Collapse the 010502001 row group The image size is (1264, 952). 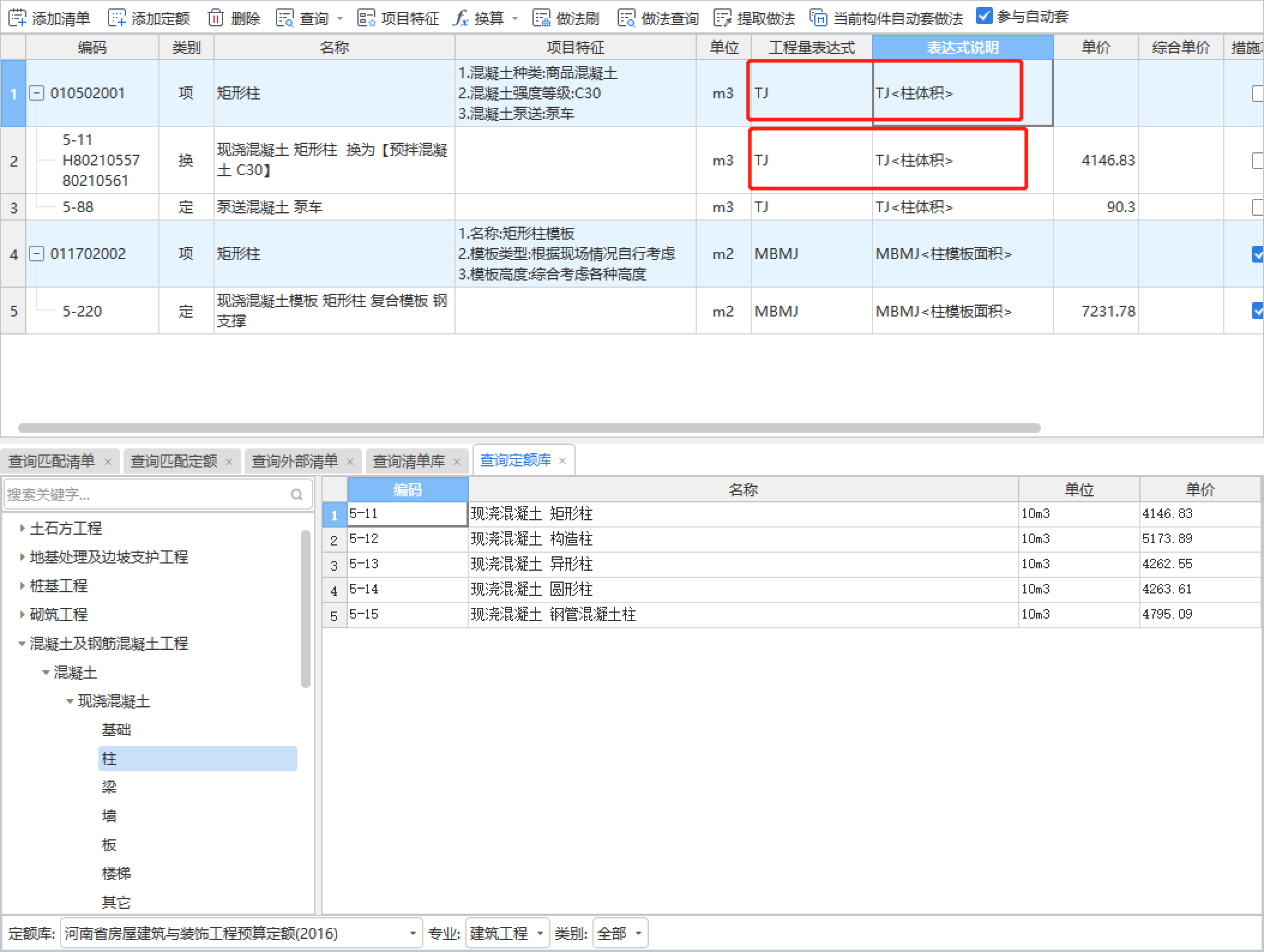(x=37, y=94)
